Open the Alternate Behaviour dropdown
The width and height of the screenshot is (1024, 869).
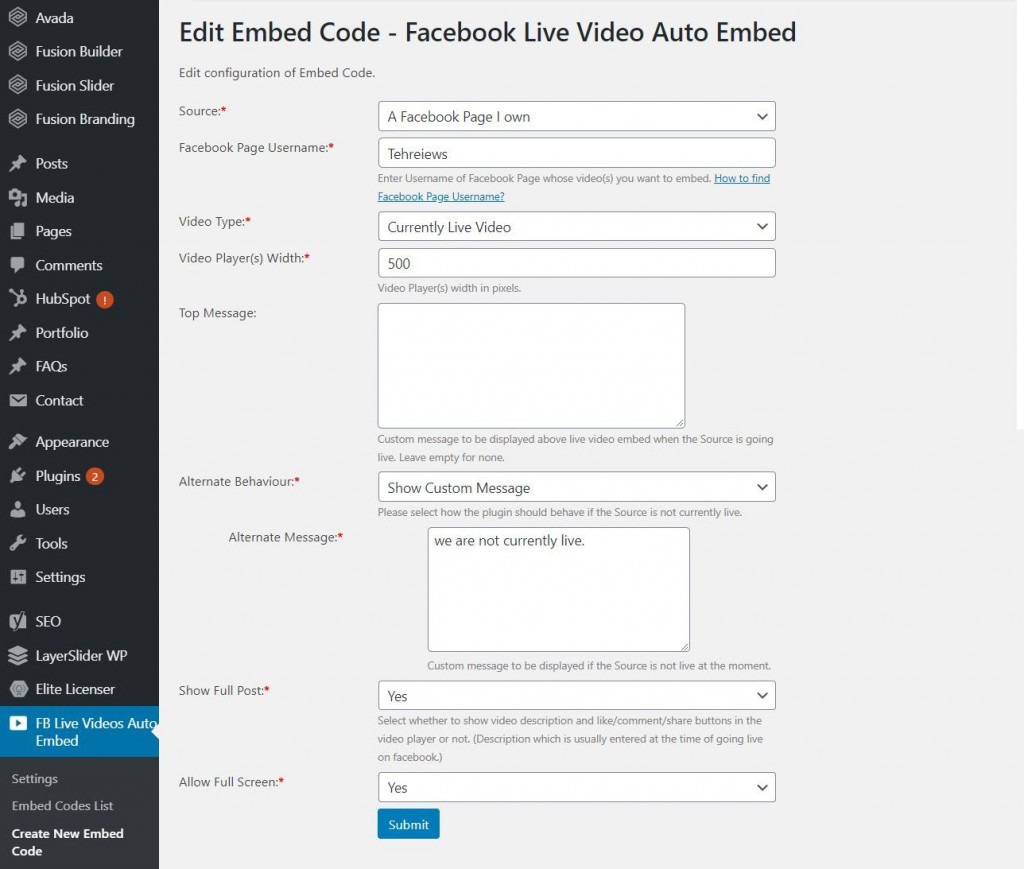[x=577, y=487]
